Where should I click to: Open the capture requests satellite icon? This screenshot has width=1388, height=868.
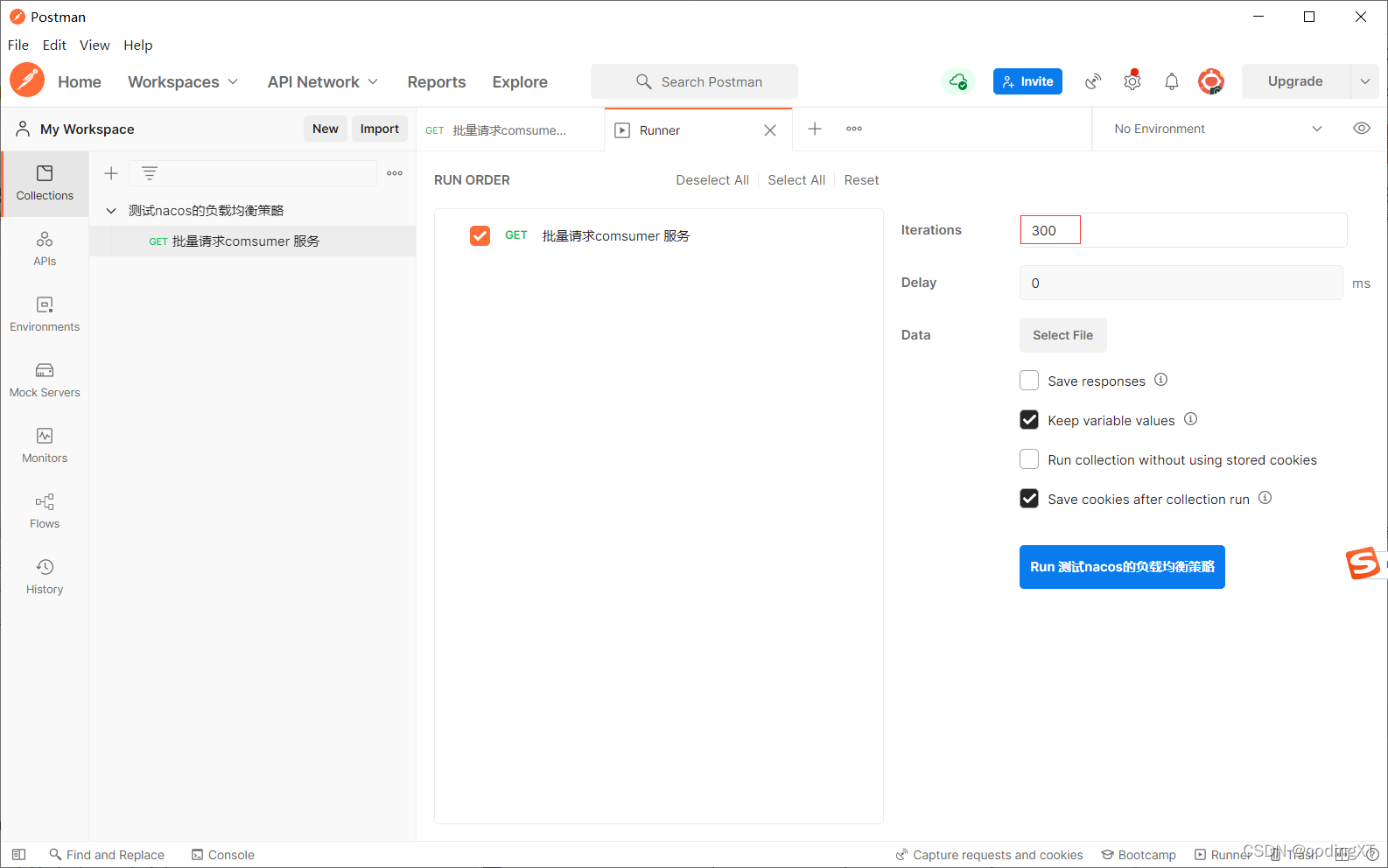(x=1093, y=81)
